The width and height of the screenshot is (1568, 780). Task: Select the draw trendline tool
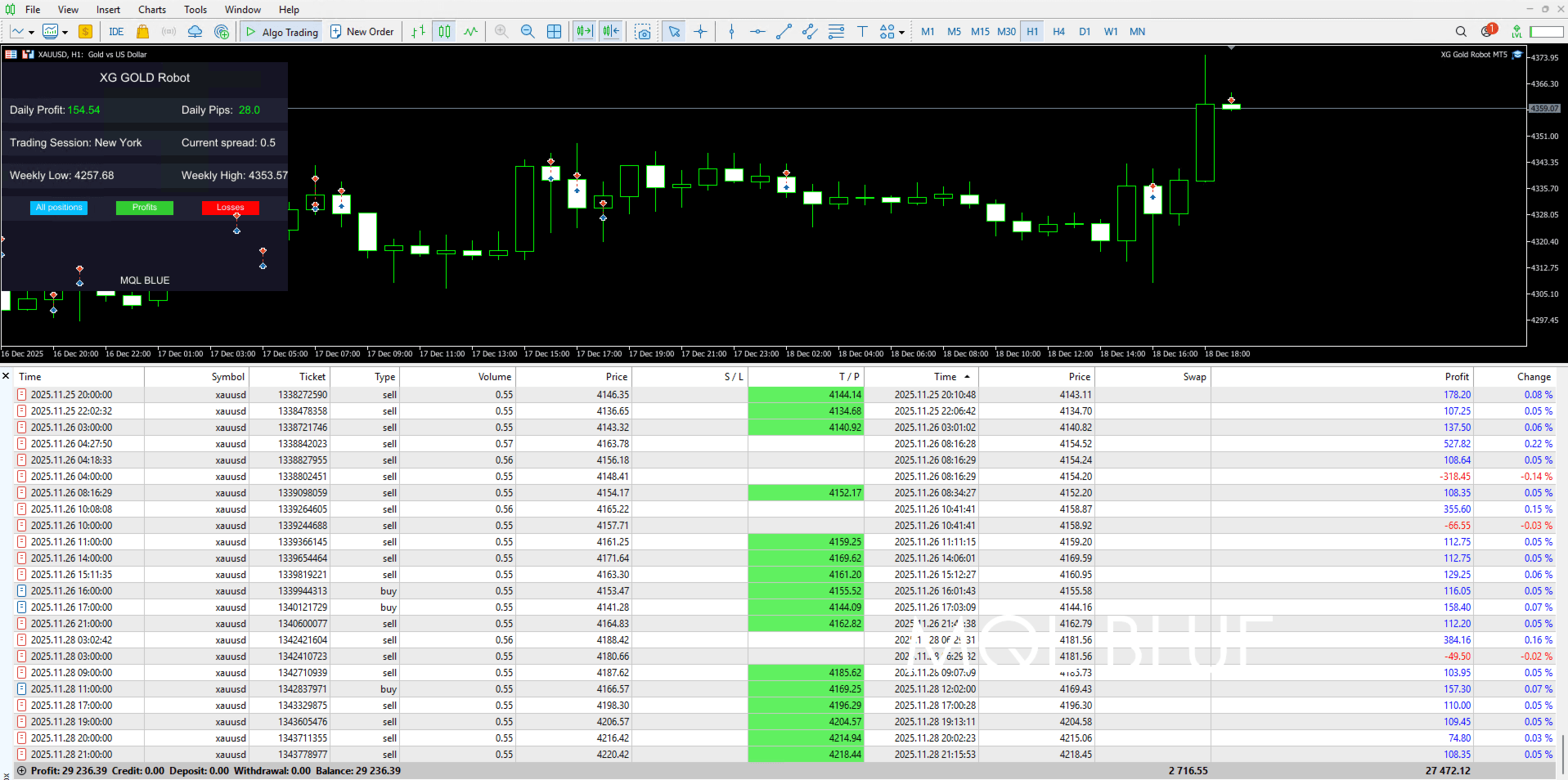[x=784, y=32]
